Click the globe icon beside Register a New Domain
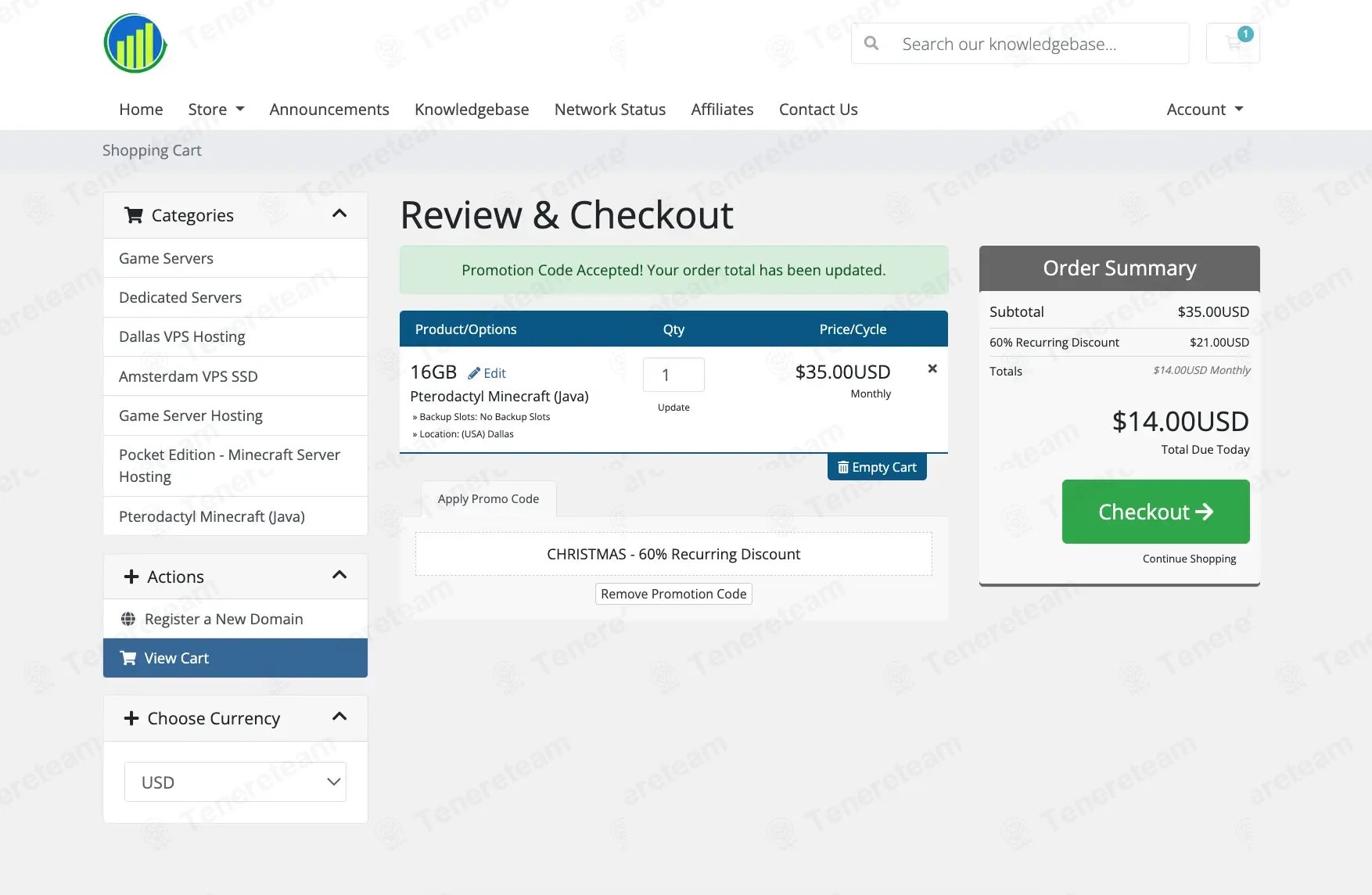 pos(128,619)
